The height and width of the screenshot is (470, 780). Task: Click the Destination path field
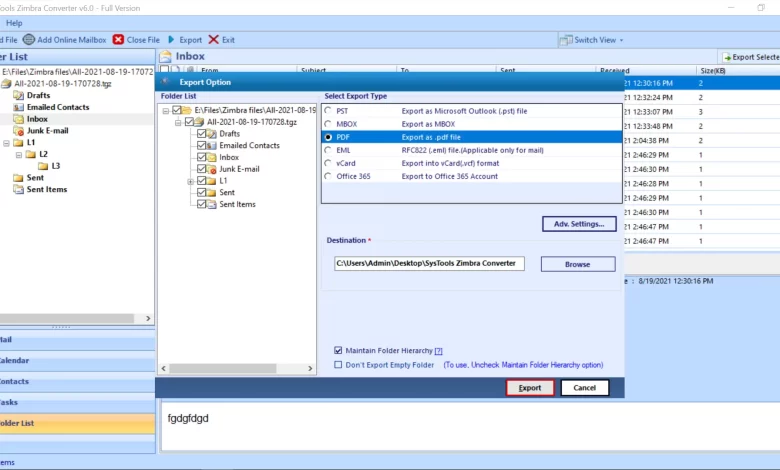coord(429,264)
